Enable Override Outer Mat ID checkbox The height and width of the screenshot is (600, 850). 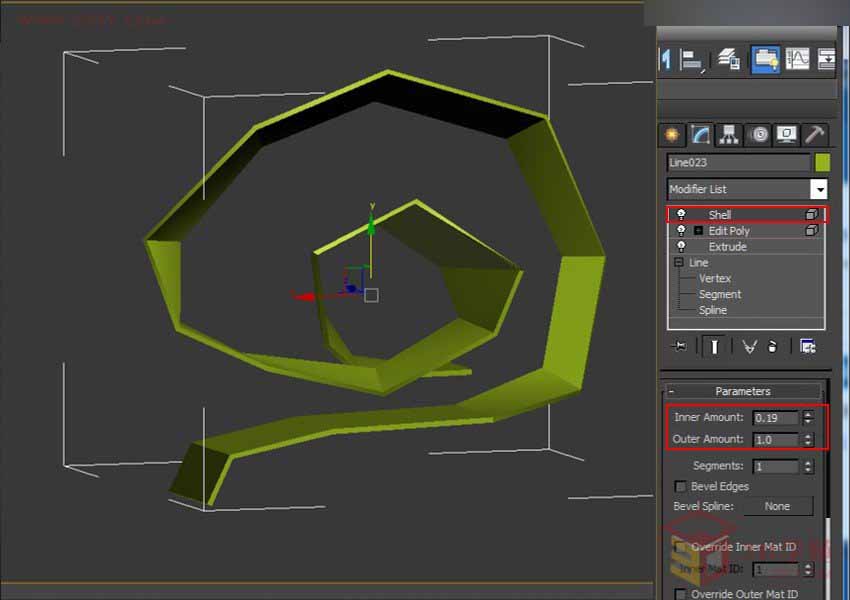pos(680,594)
